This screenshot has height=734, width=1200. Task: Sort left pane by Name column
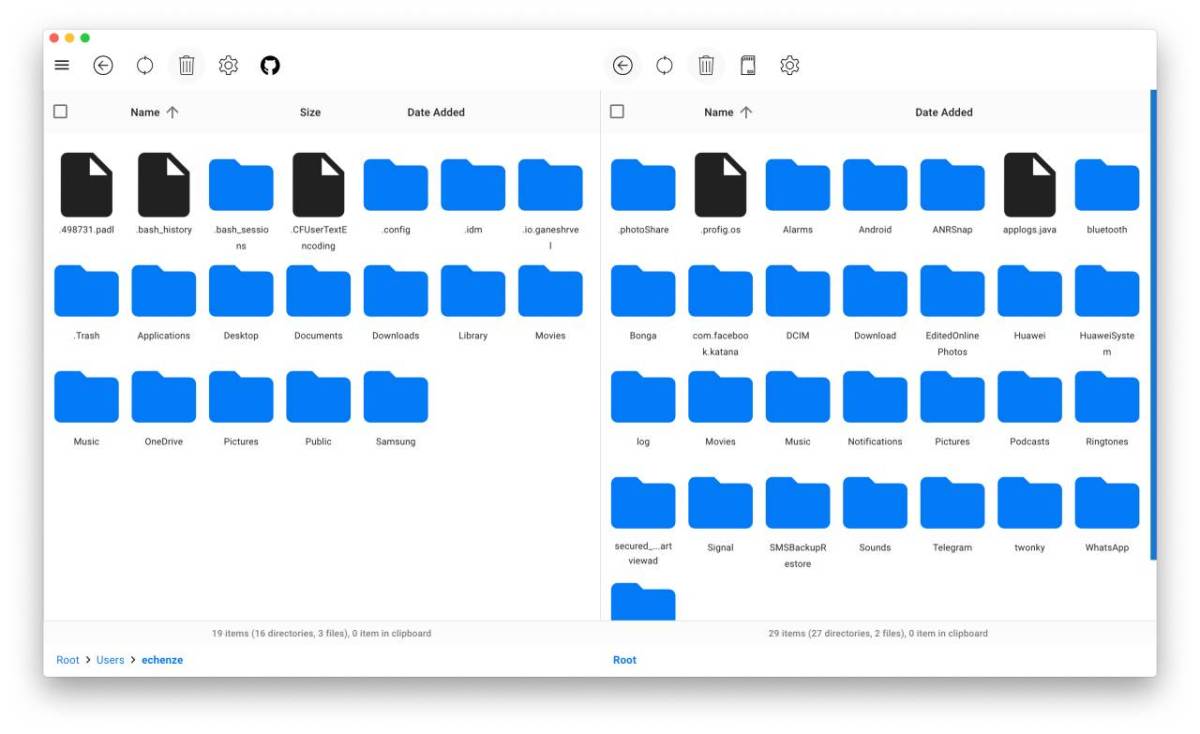154,112
